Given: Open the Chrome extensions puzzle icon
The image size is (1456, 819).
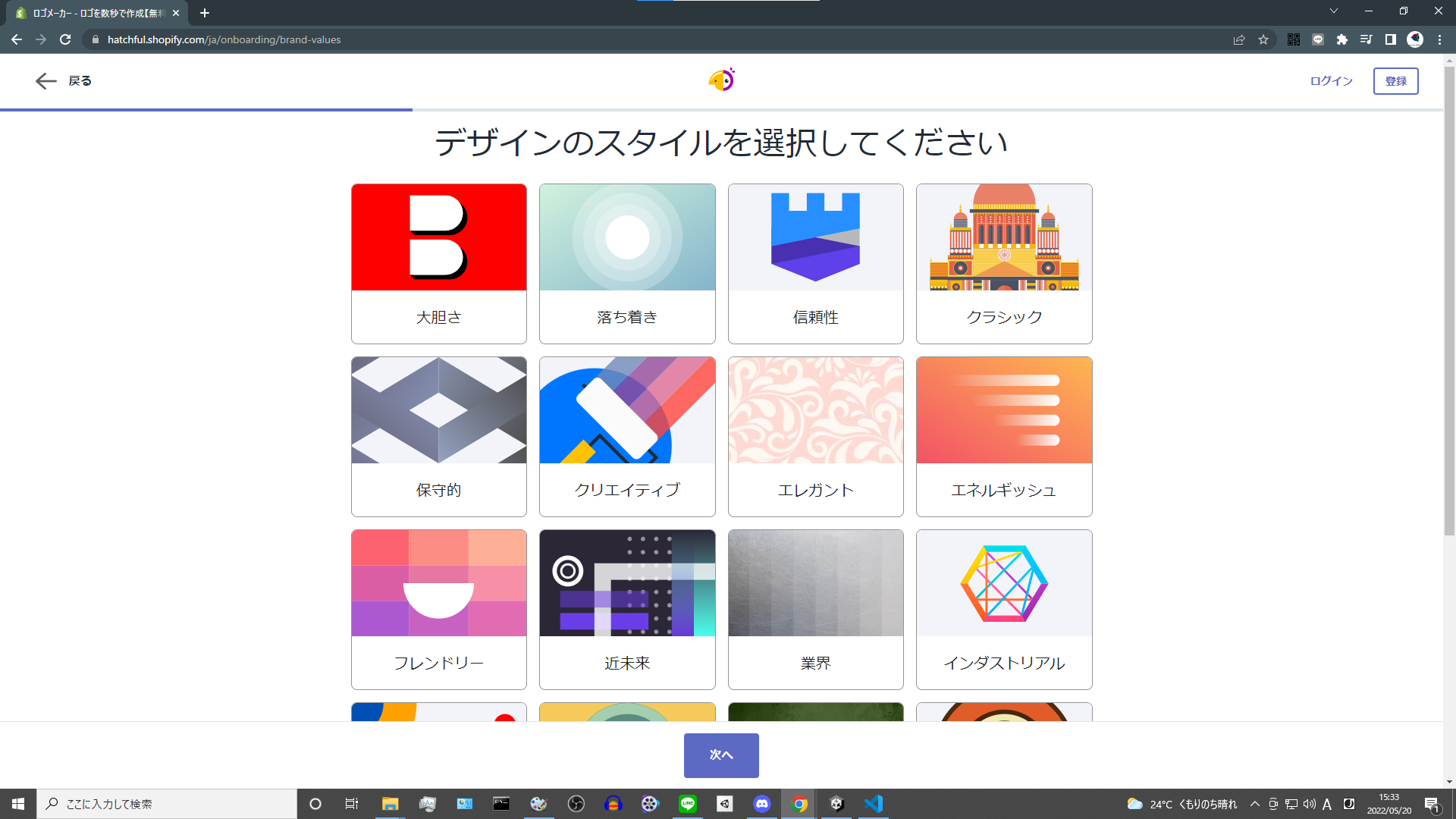Looking at the screenshot, I should coord(1342,39).
